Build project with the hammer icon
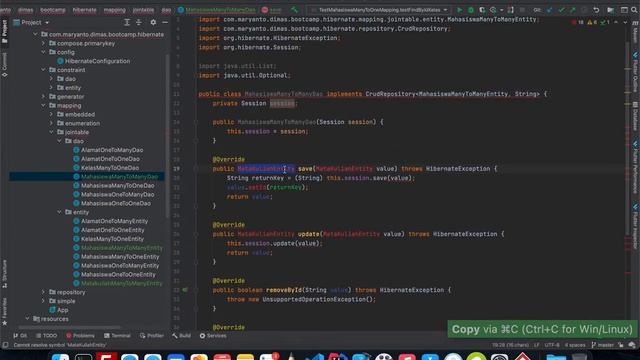 (x=294, y=10)
